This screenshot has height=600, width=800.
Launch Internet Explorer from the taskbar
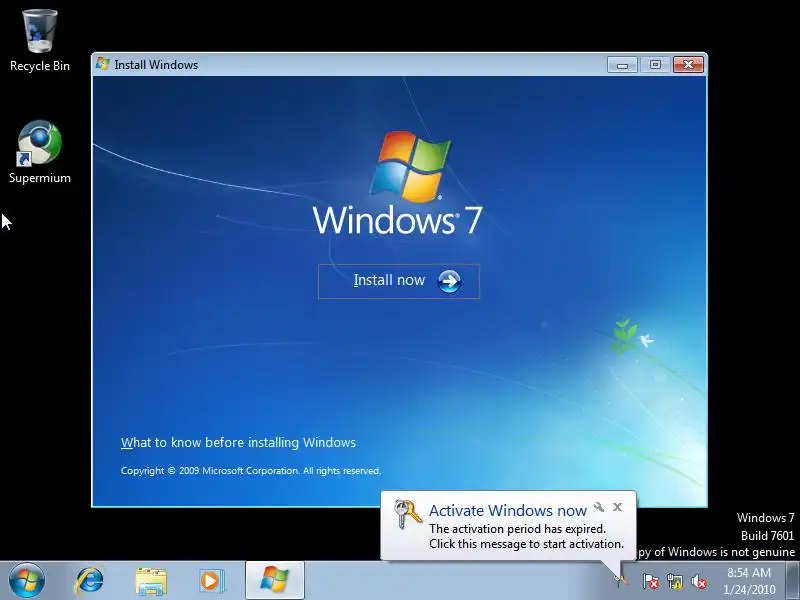click(x=89, y=581)
